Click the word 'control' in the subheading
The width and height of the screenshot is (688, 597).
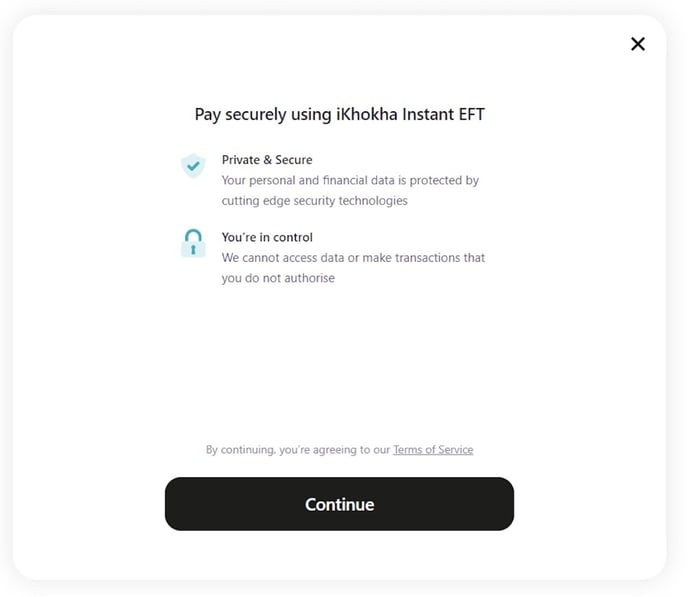[x=292, y=238]
